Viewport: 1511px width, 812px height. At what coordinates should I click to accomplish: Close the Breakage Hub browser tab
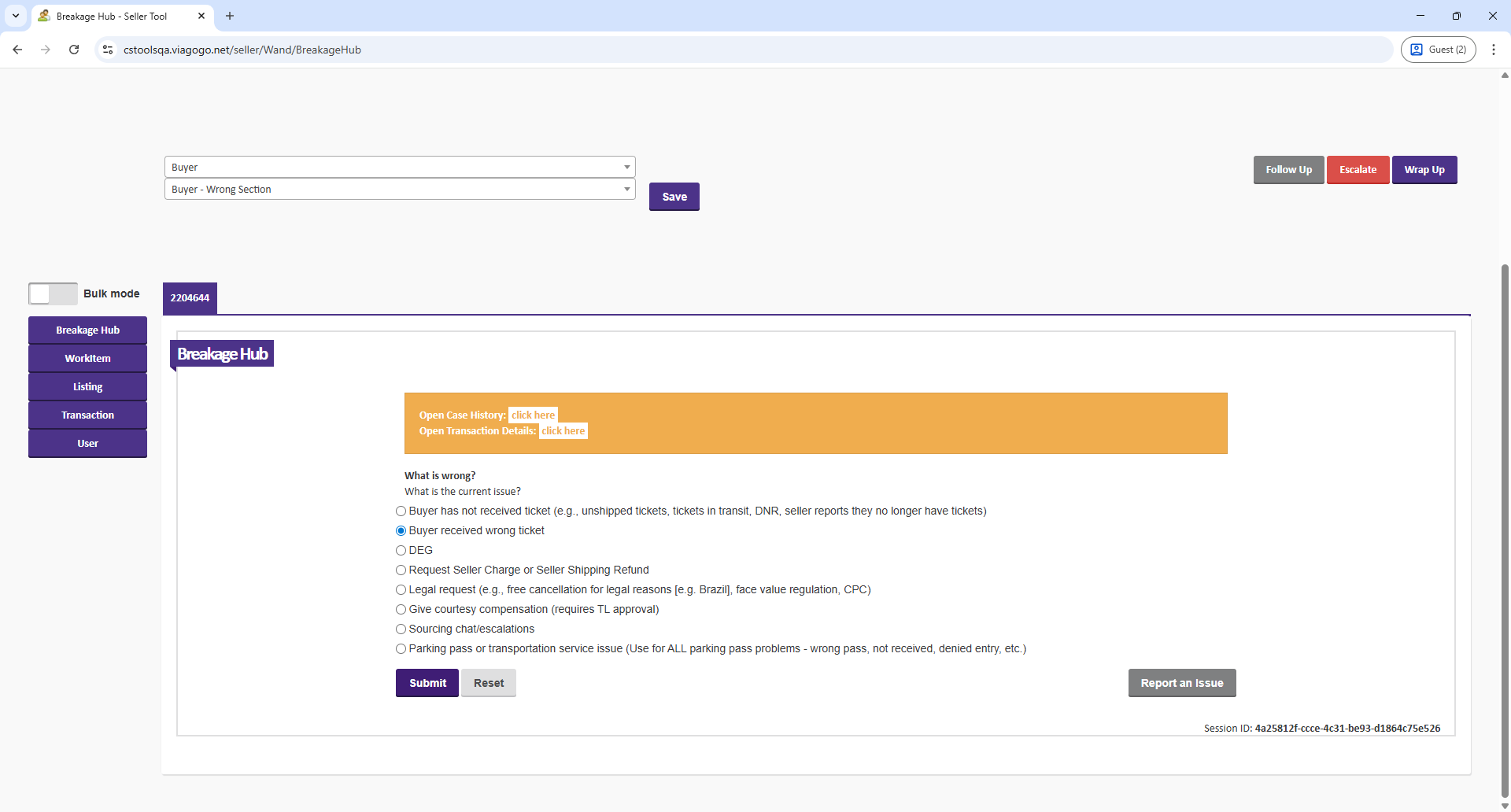(x=201, y=16)
